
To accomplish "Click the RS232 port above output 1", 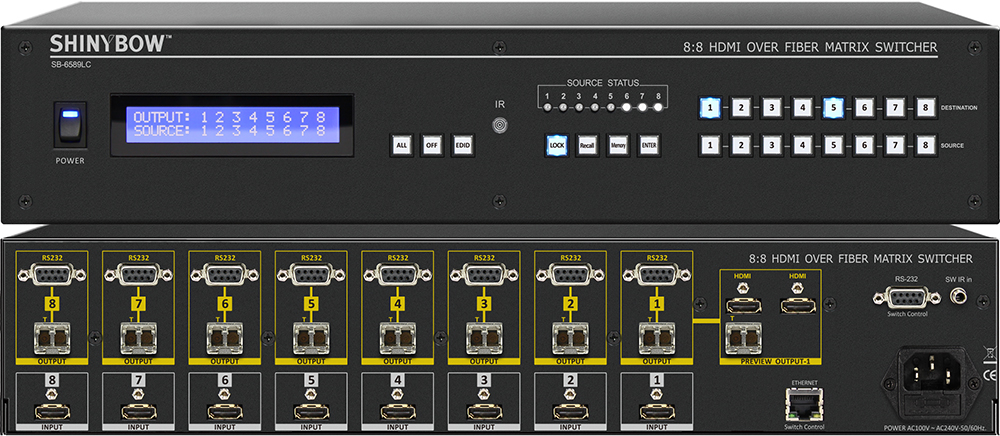I will coord(656,274).
